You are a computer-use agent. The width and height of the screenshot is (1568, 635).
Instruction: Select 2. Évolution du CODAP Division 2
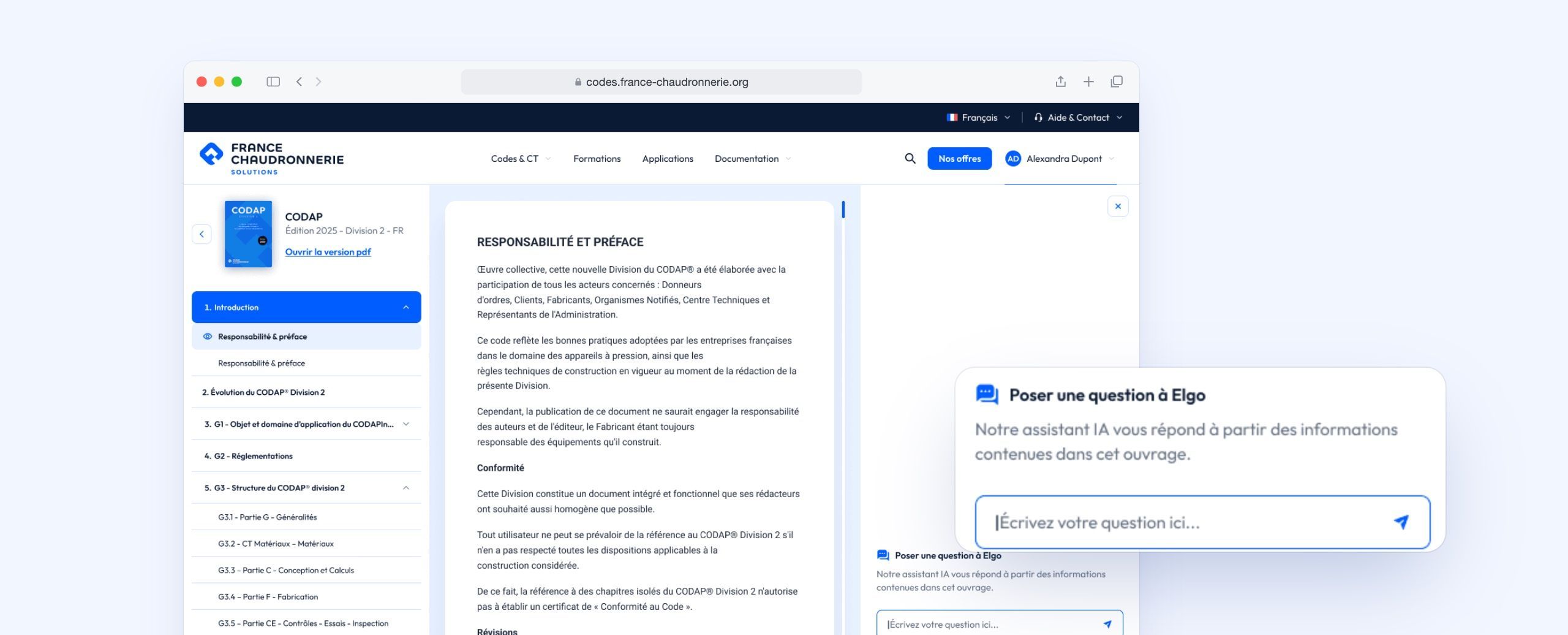(x=306, y=392)
